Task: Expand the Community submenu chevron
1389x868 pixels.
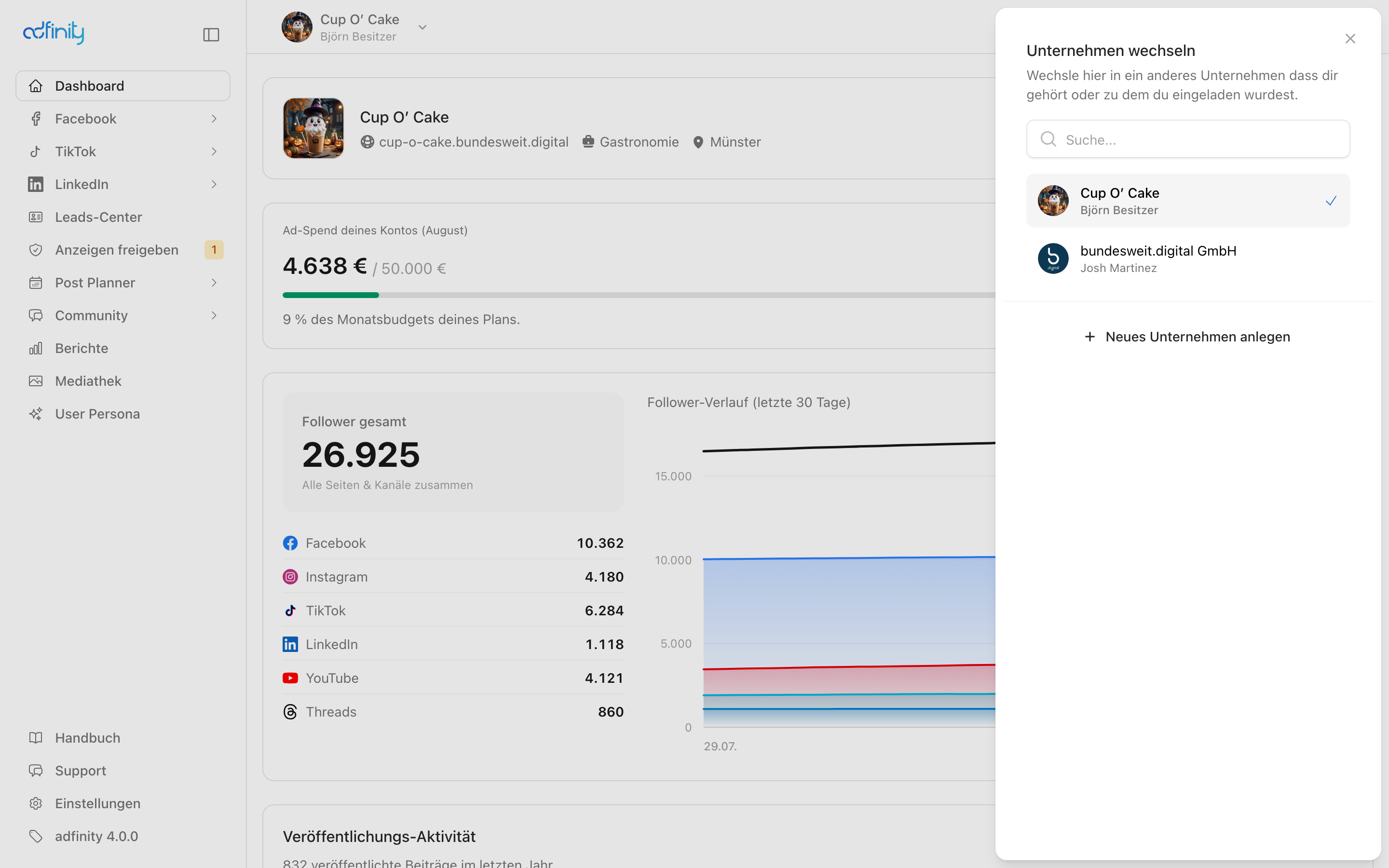Action: pyautogui.click(x=214, y=315)
